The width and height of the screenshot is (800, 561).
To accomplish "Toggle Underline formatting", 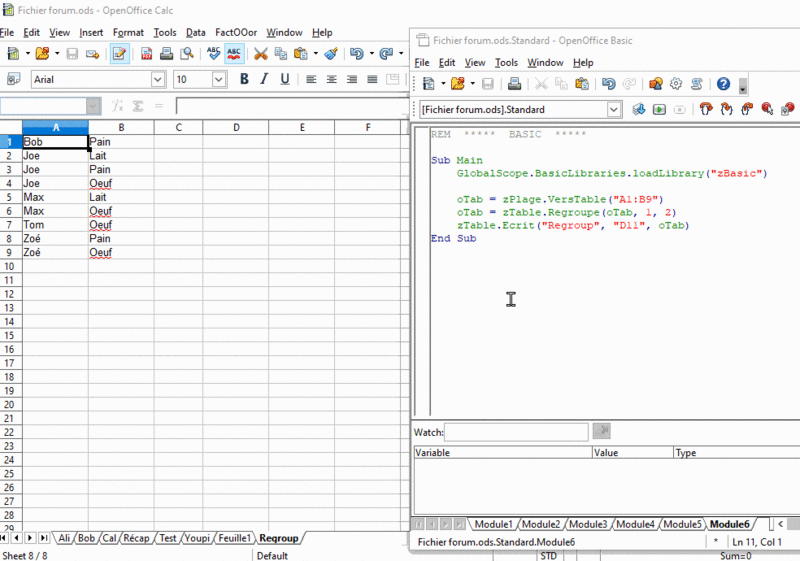I will pos(285,79).
